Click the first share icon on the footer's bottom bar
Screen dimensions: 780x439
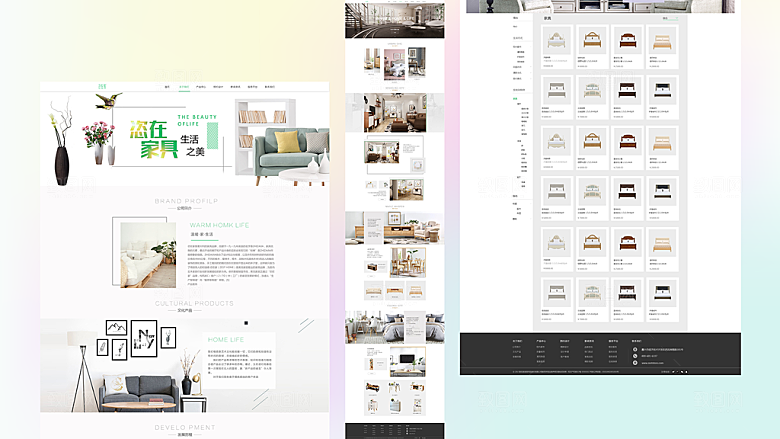673,371
